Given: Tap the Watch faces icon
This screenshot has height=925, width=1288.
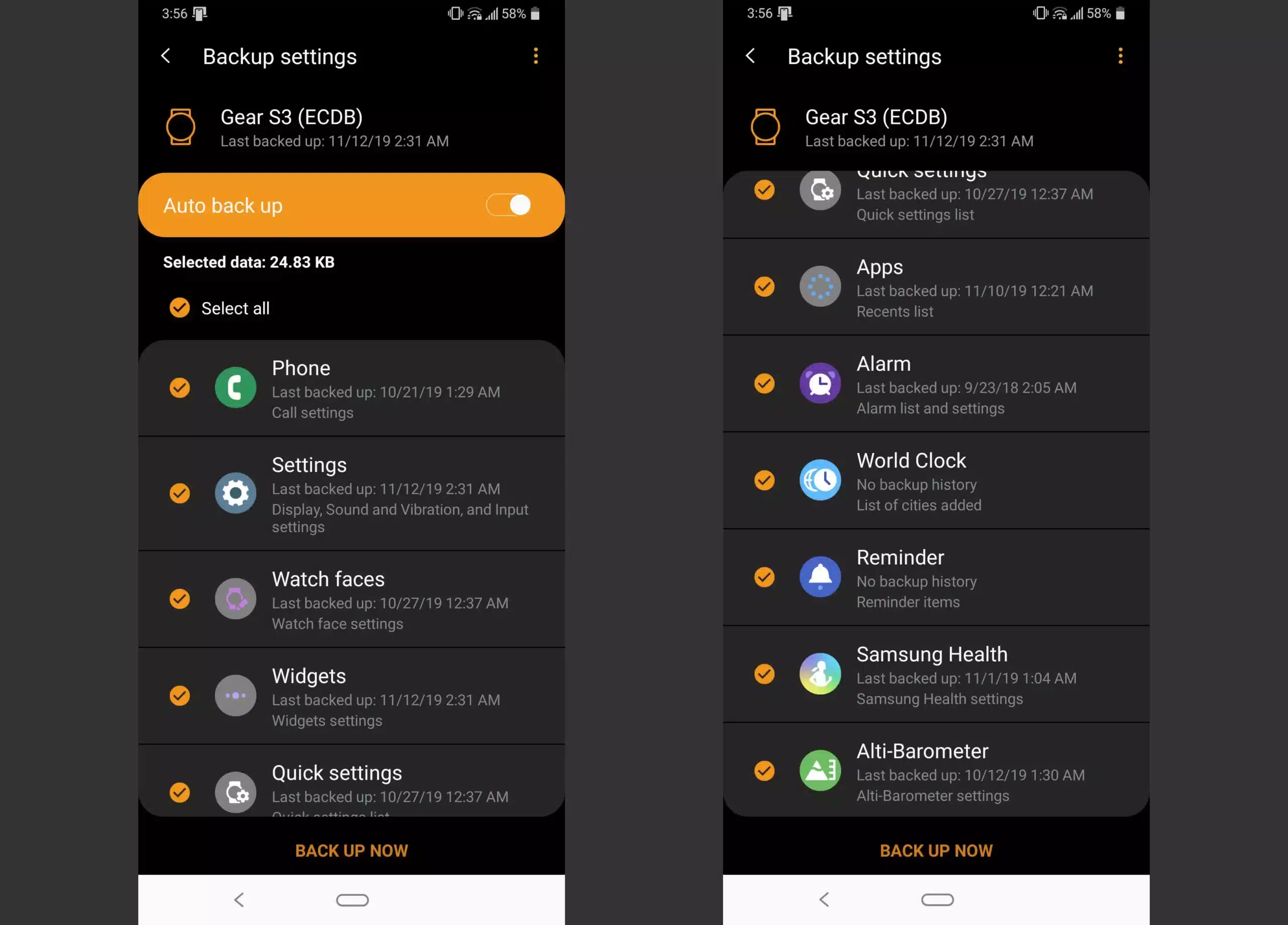Looking at the screenshot, I should tap(235, 598).
